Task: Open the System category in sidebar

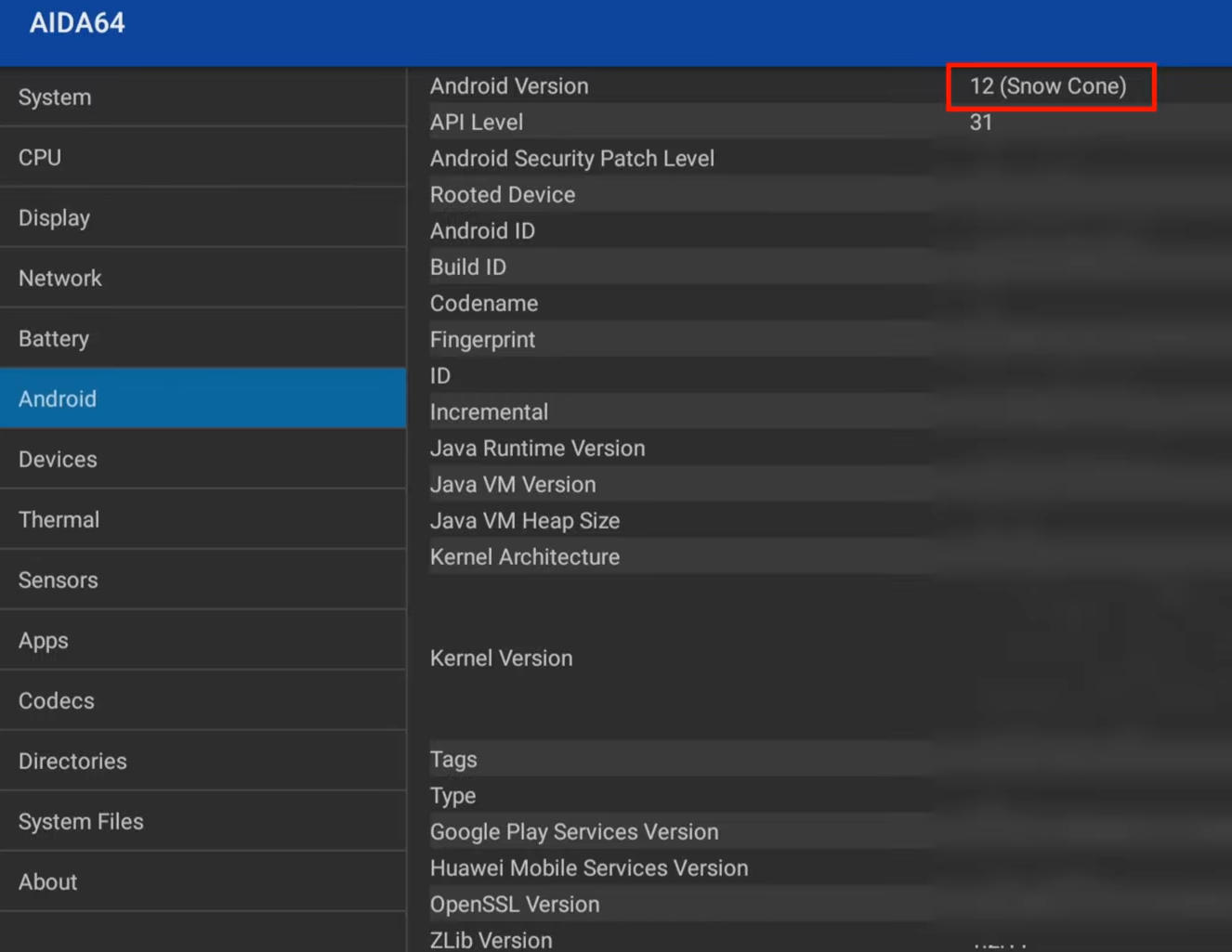Action: click(x=203, y=98)
